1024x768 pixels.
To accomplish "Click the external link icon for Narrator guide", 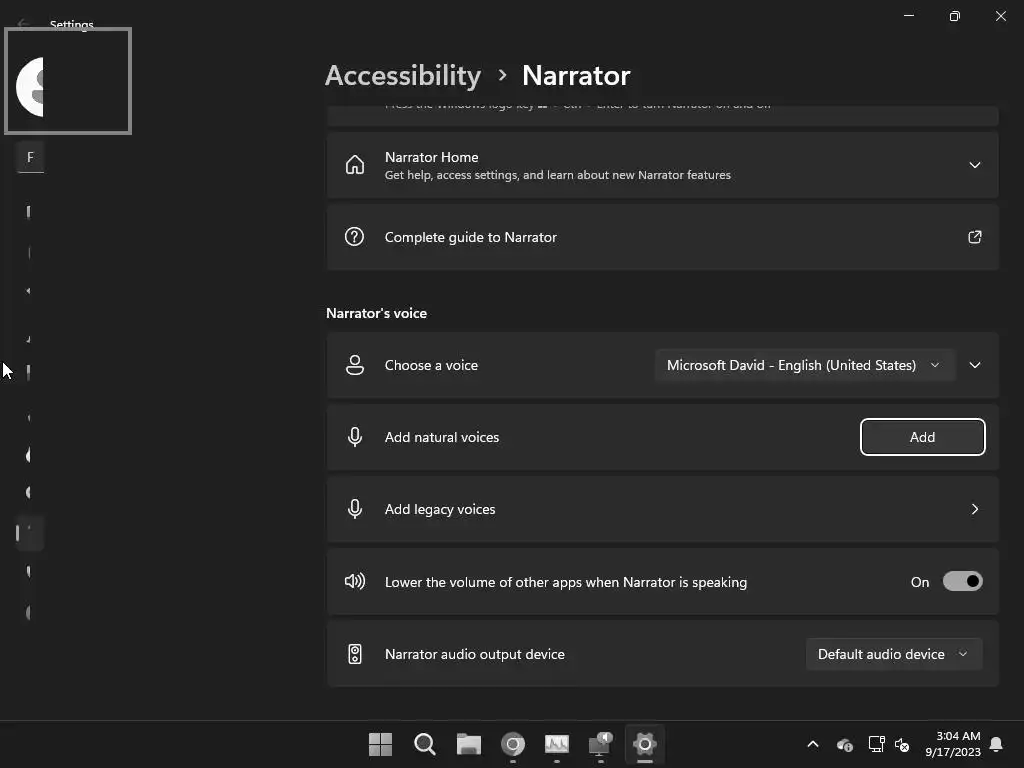I will (x=974, y=237).
